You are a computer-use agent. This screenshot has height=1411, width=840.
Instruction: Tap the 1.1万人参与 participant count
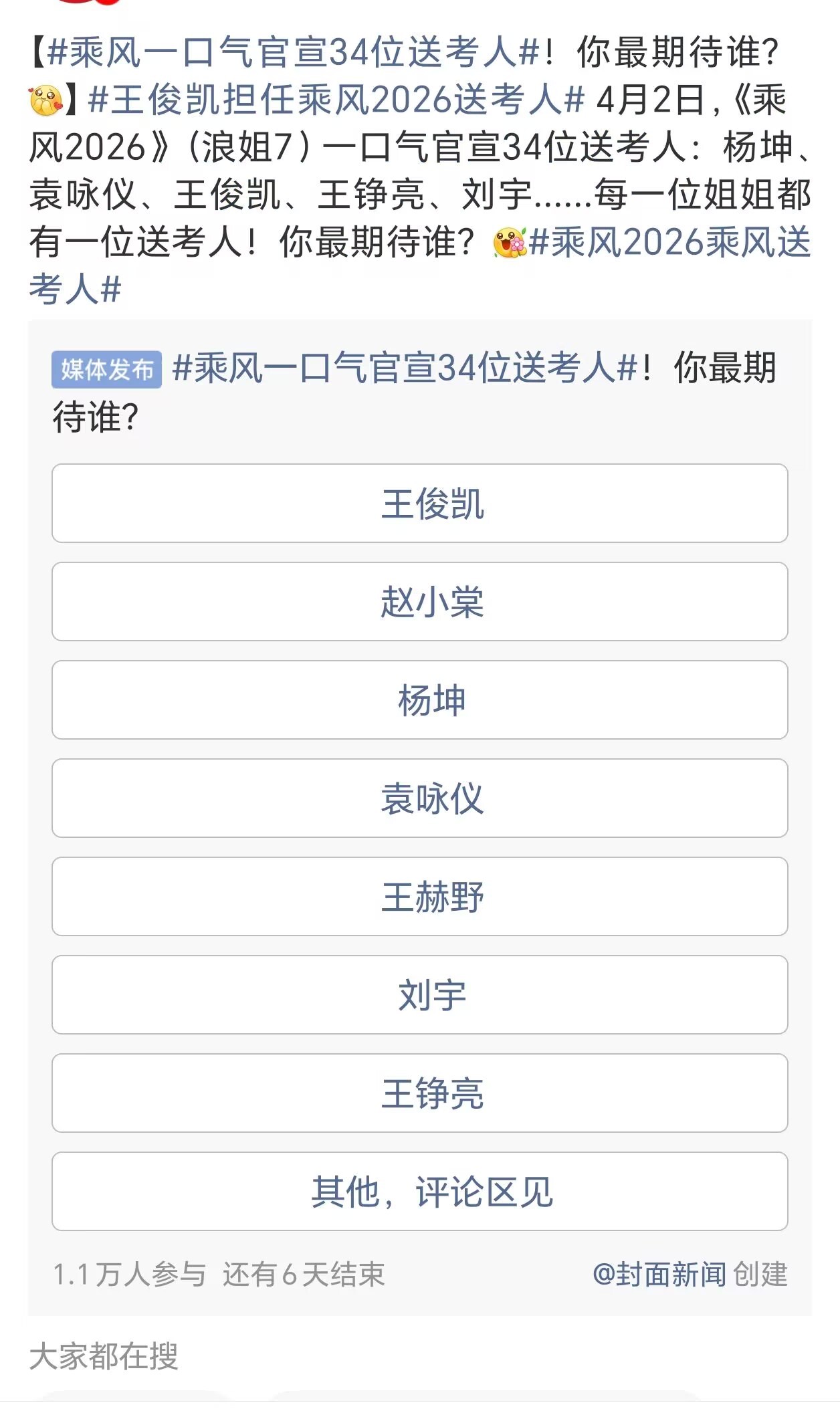point(129,1275)
